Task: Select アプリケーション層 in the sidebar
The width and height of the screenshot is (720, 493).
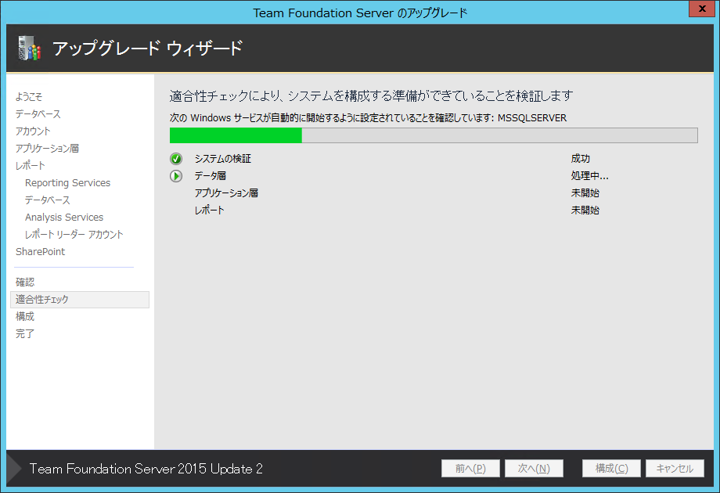Action: point(47,148)
